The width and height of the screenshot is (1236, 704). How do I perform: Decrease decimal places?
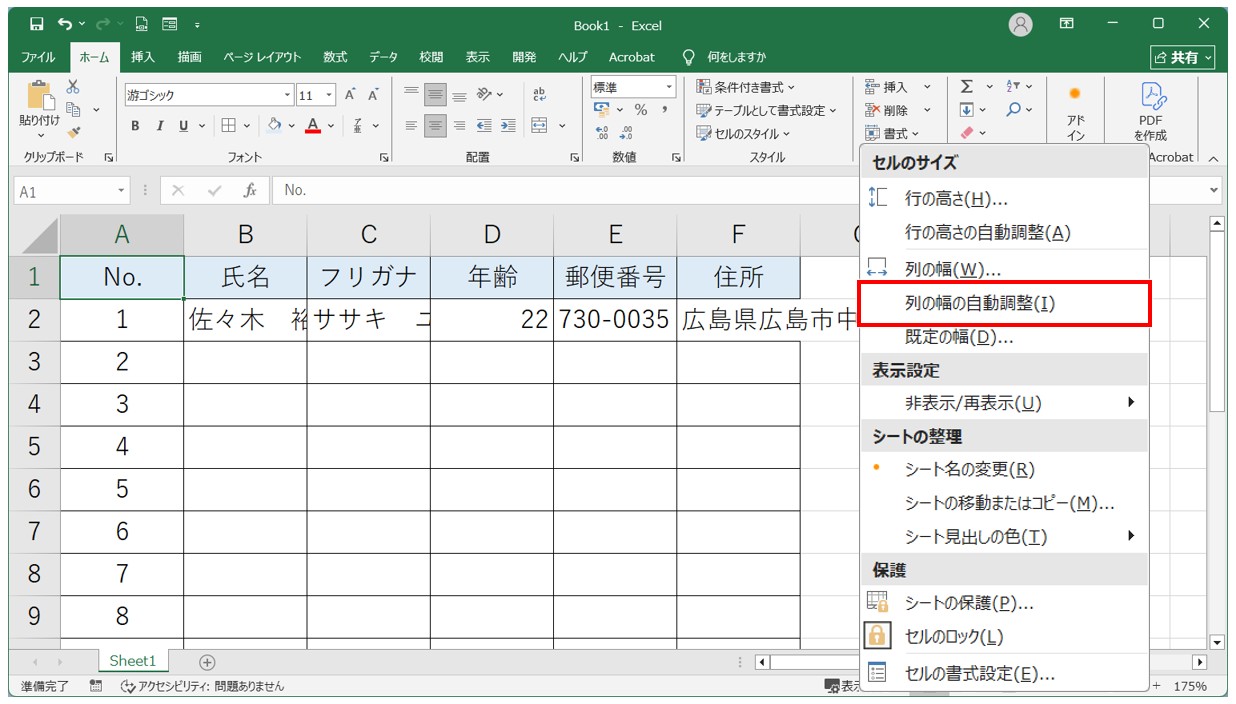626,132
